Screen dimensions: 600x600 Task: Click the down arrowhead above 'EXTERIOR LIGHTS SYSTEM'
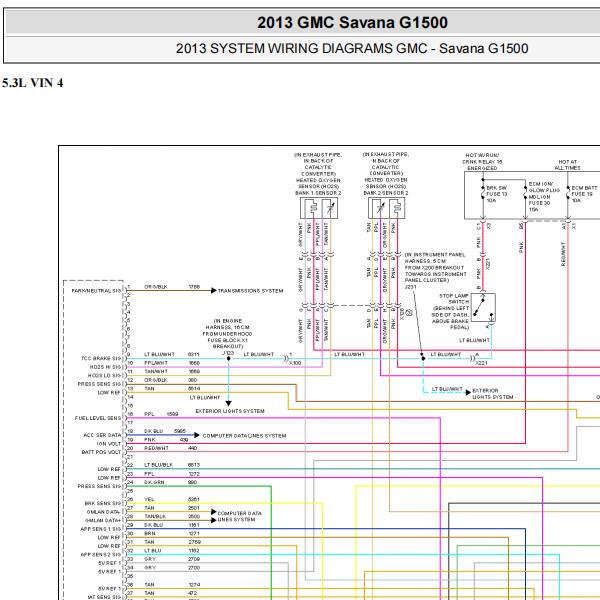tap(228, 404)
